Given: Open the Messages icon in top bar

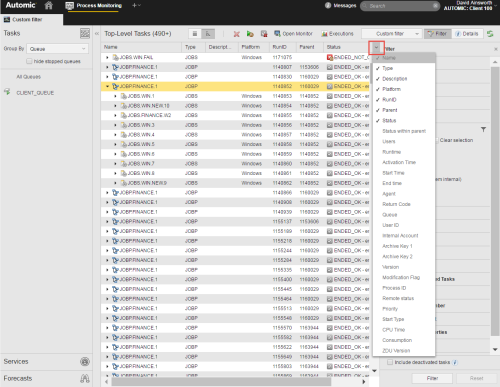Looking at the screenshot, I should click(328, 5).
